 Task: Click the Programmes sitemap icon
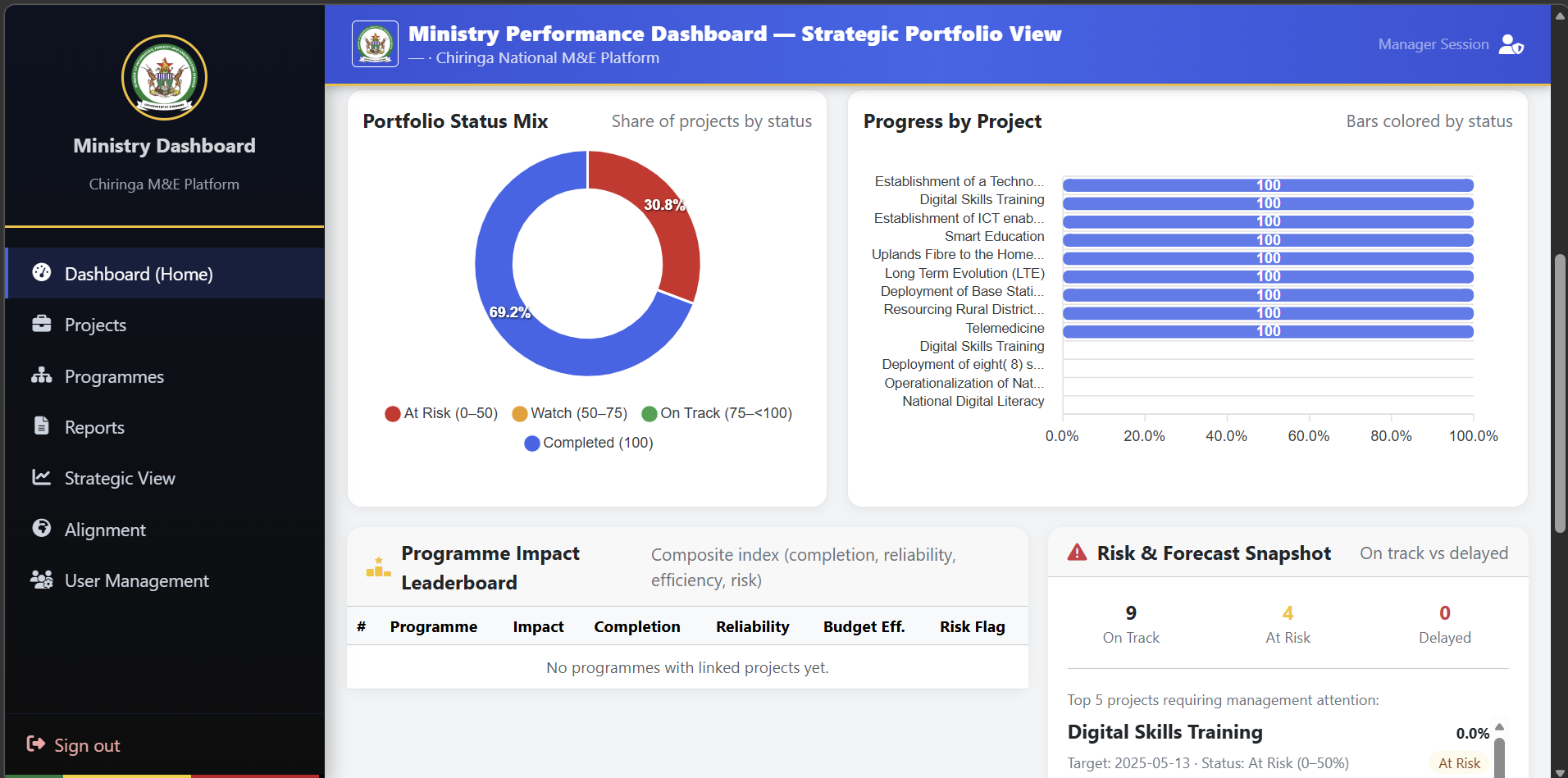[x=41, y=376]
